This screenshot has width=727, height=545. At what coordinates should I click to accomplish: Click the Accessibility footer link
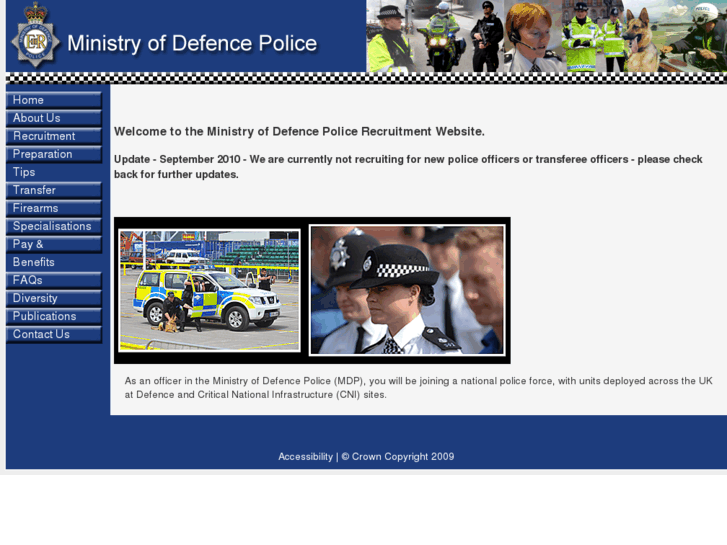305,456
